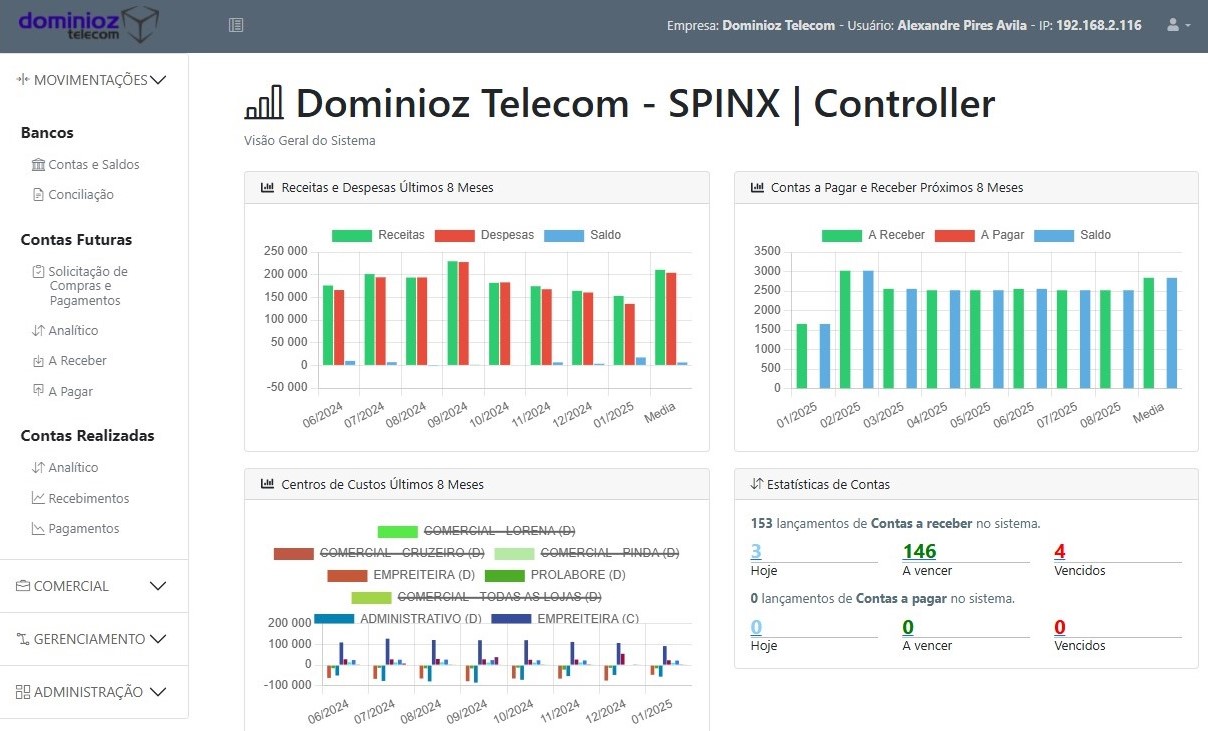The image size is (1208, 731).
Task: Show COMERCIAL - PINDA (D) series
Action: [x=587, y=553]
